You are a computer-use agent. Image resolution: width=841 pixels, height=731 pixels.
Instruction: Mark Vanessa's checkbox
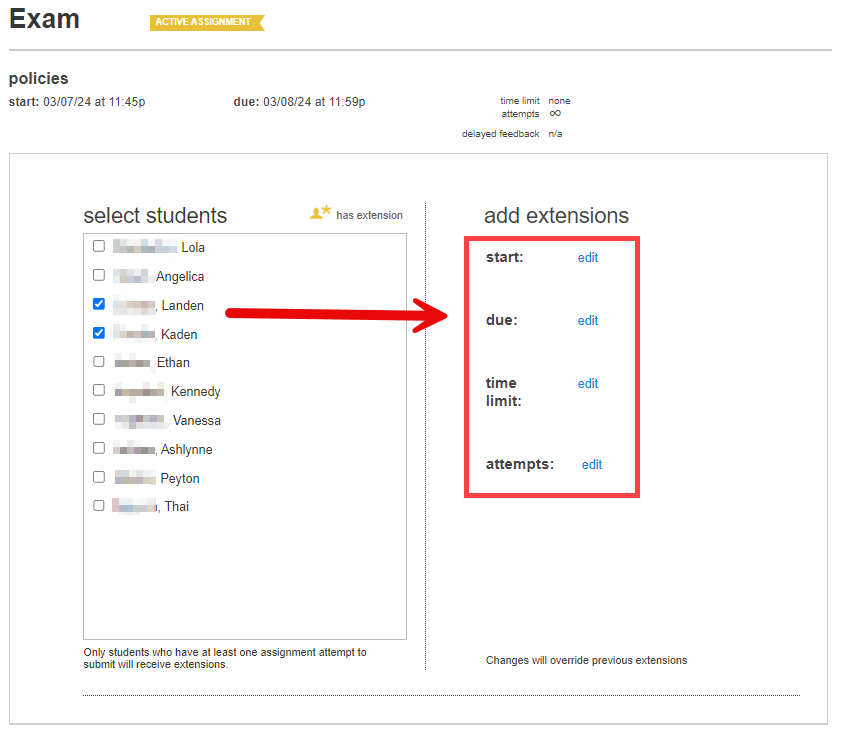[99, 419]
